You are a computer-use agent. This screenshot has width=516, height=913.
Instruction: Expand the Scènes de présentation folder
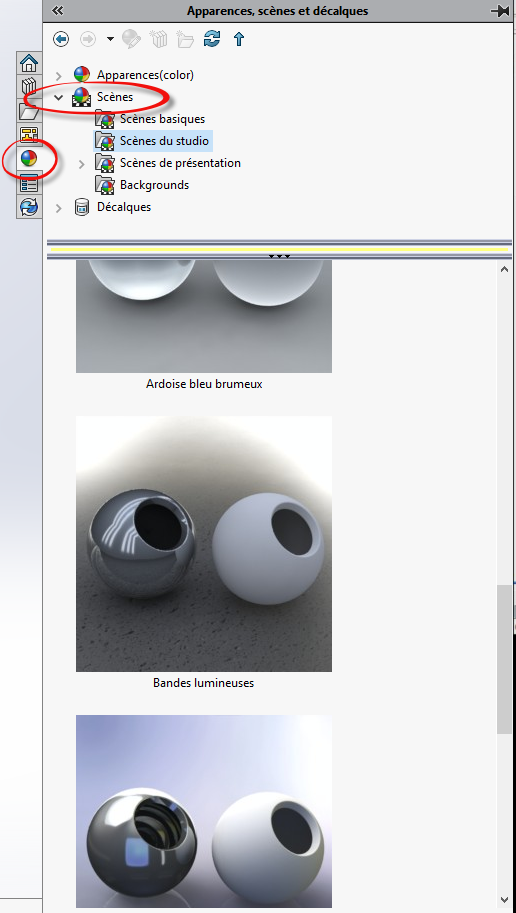82,164
